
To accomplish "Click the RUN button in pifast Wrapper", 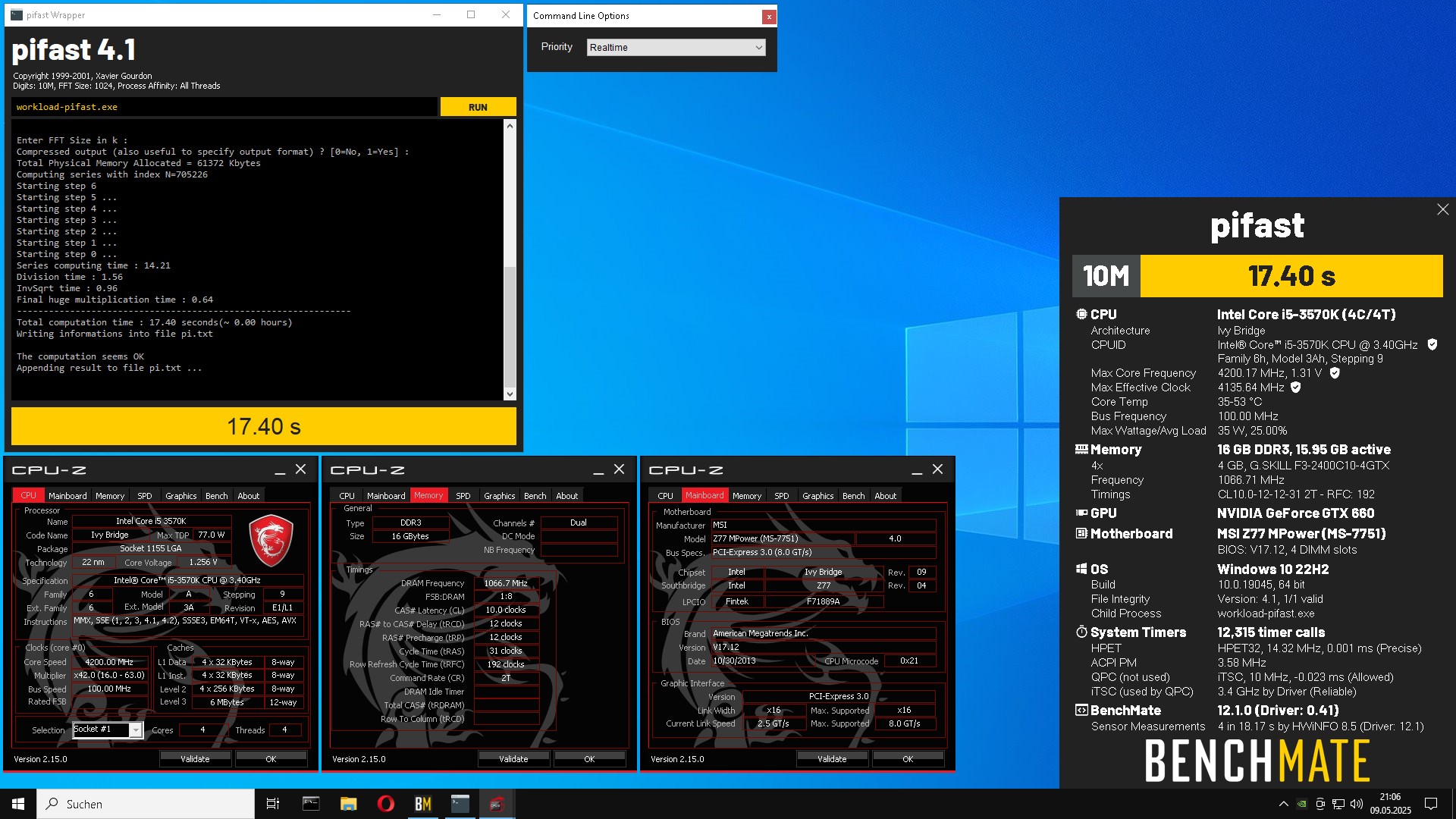I will (478, 107).
